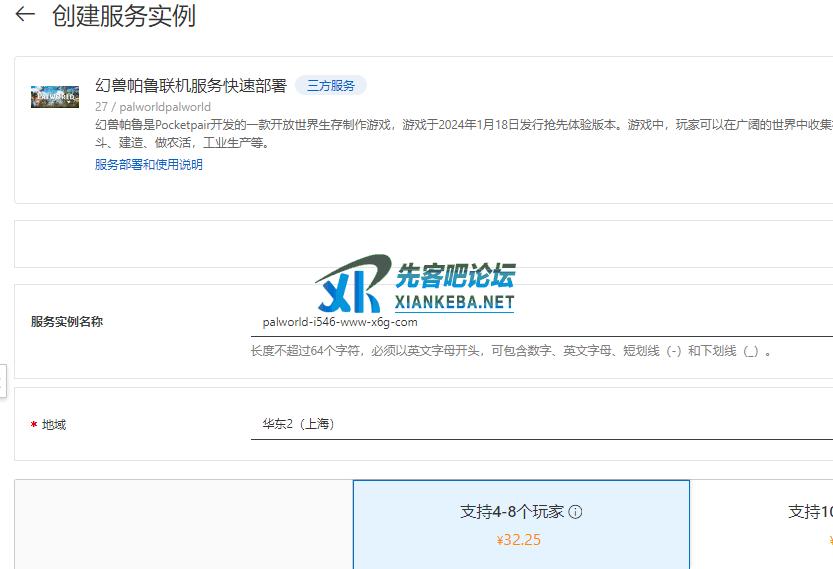Click the 幻兽帕鲁联机服务快速部署 service title
Image resolution: width=833 pixels, height=569 pixels.
(x=191, y=86)
